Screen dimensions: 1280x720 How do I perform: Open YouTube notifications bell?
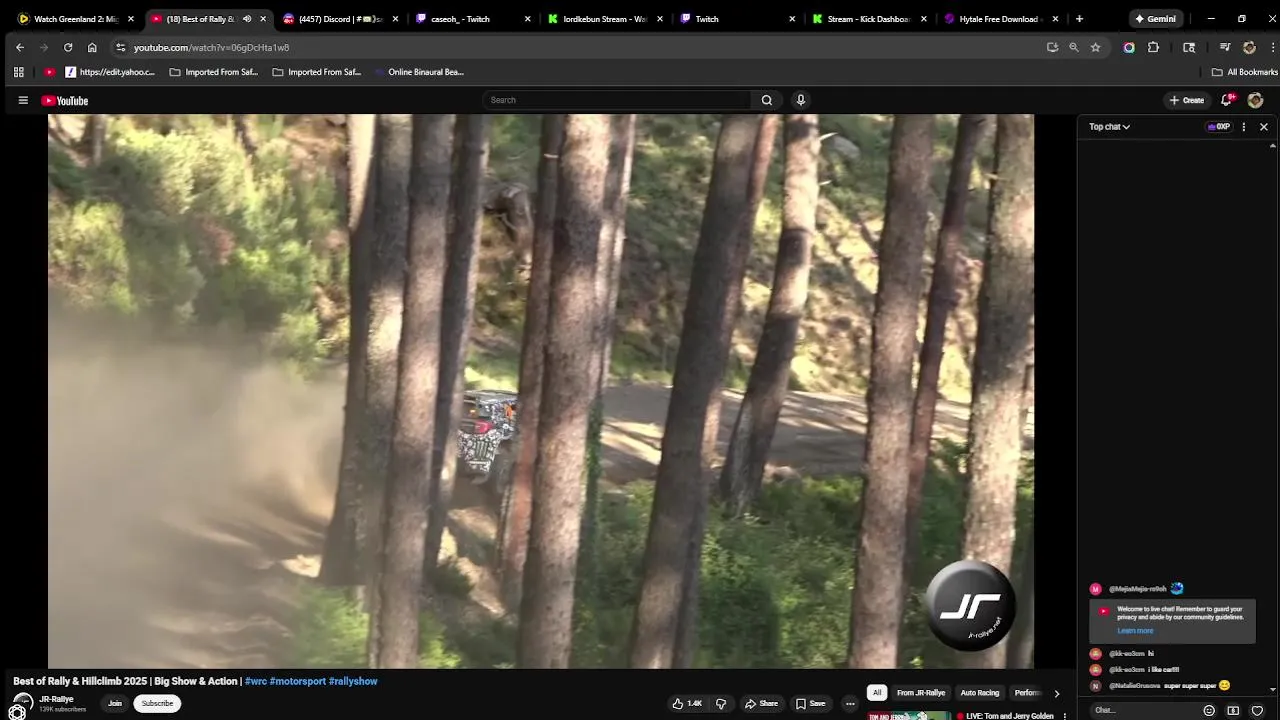pos(1227,100)
